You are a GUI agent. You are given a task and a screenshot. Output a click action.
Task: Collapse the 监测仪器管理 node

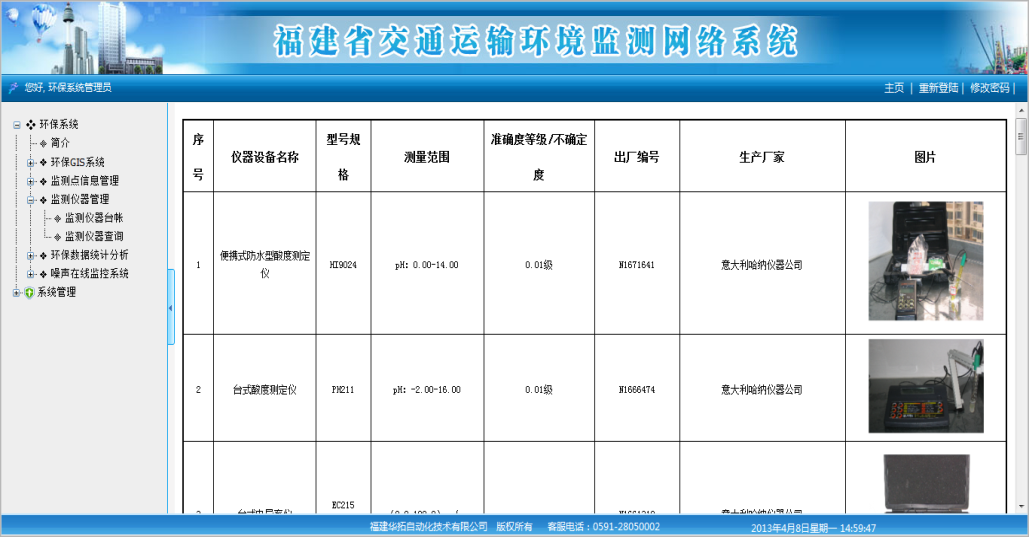point(30,200)
